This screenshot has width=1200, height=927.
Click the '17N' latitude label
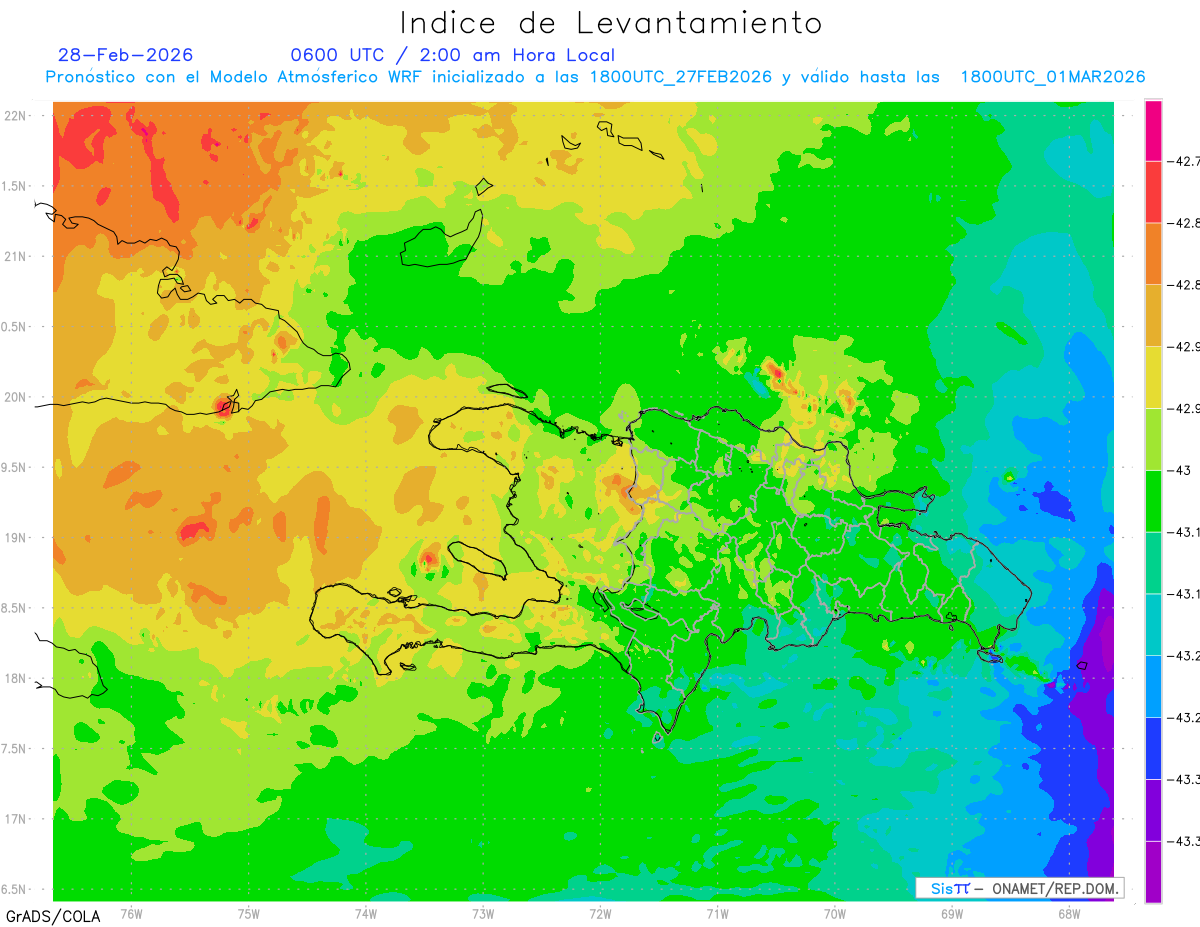coord(15,820)
